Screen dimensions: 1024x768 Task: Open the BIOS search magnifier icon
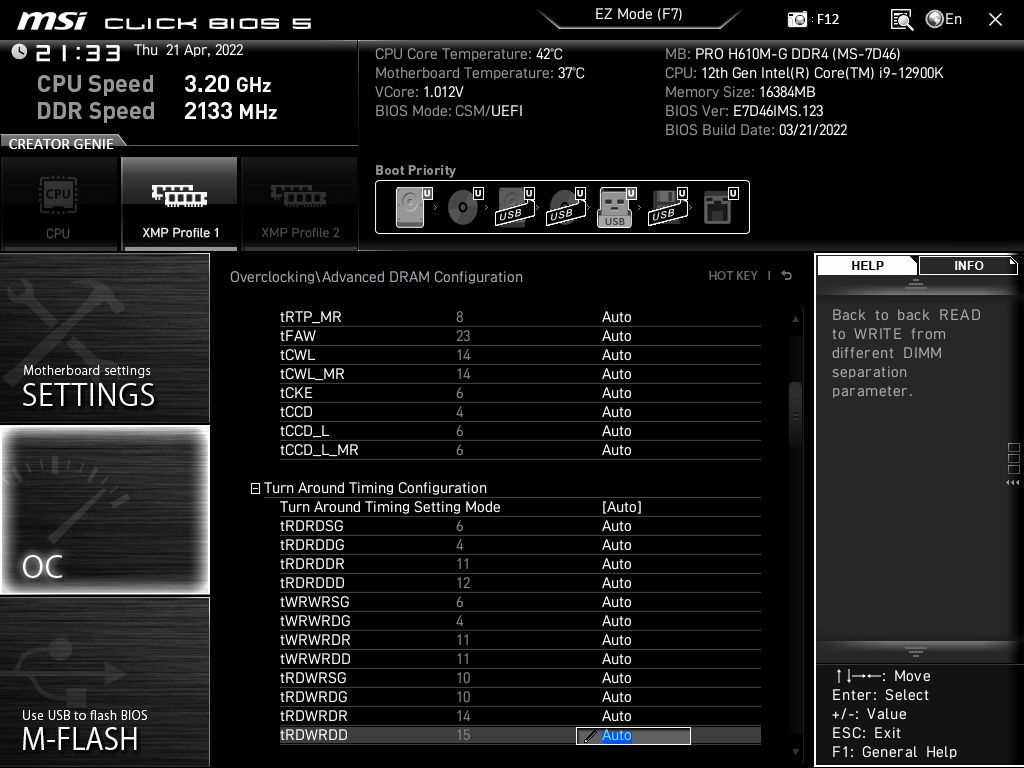click(x=902, y=20)
